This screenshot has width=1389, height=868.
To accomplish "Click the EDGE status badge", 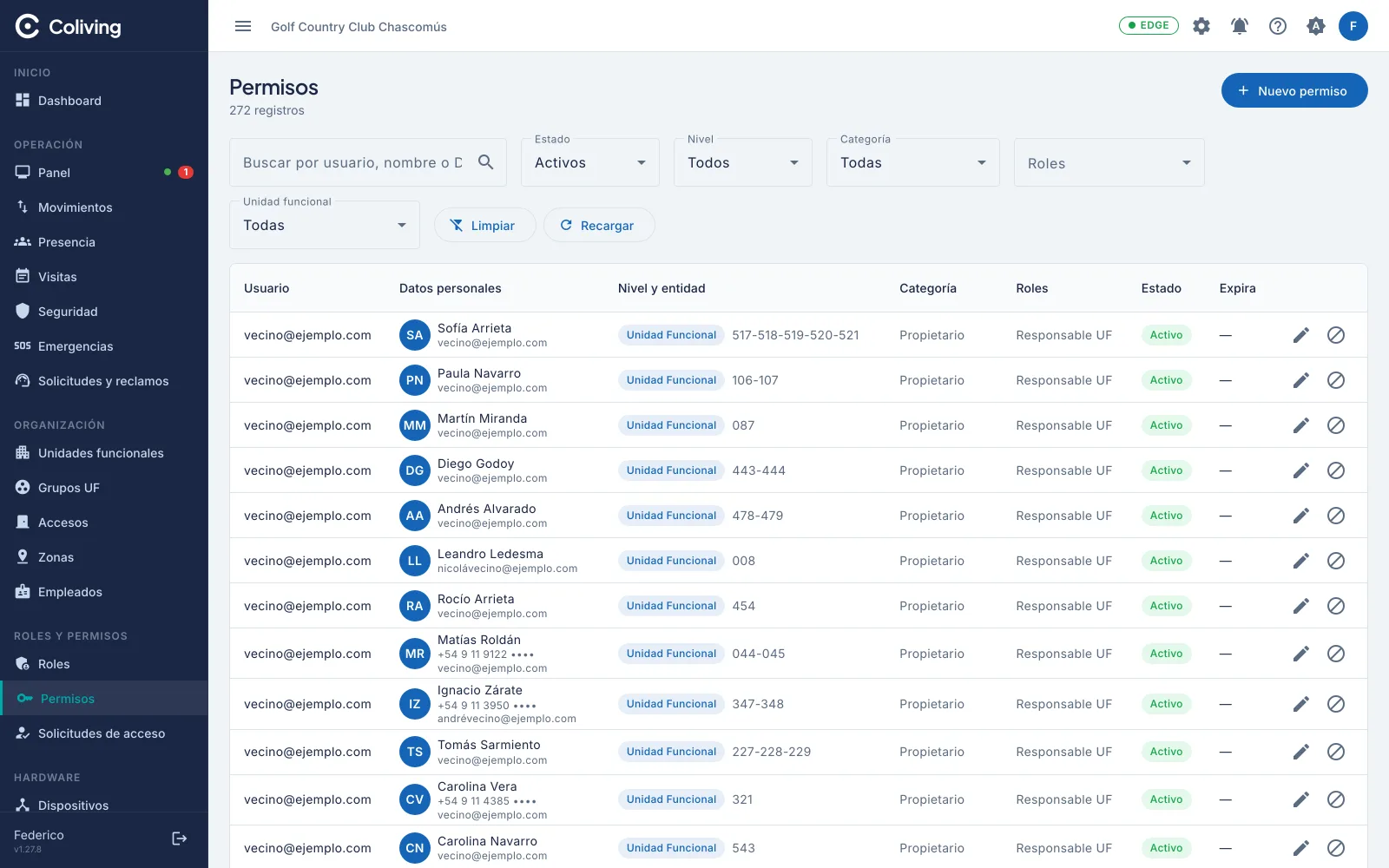I will point(1149,25).
